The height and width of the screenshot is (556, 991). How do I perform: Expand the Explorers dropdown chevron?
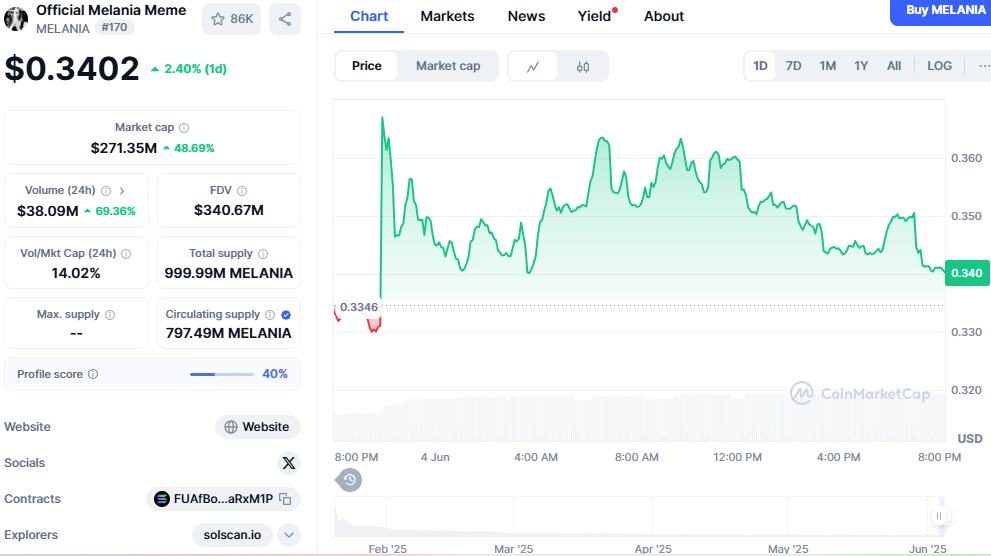tap(289, 535)
